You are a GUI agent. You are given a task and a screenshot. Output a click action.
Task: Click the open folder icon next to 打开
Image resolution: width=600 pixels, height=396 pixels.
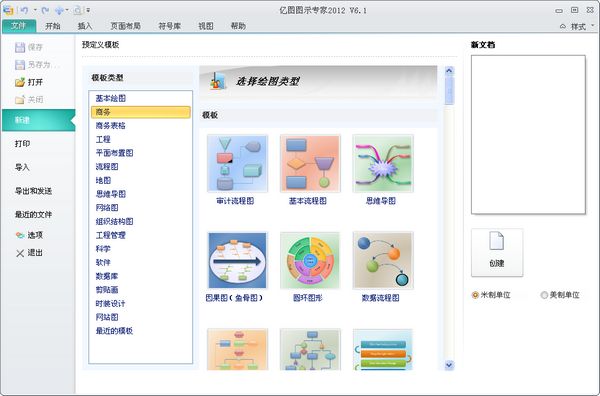click(20, 82)
